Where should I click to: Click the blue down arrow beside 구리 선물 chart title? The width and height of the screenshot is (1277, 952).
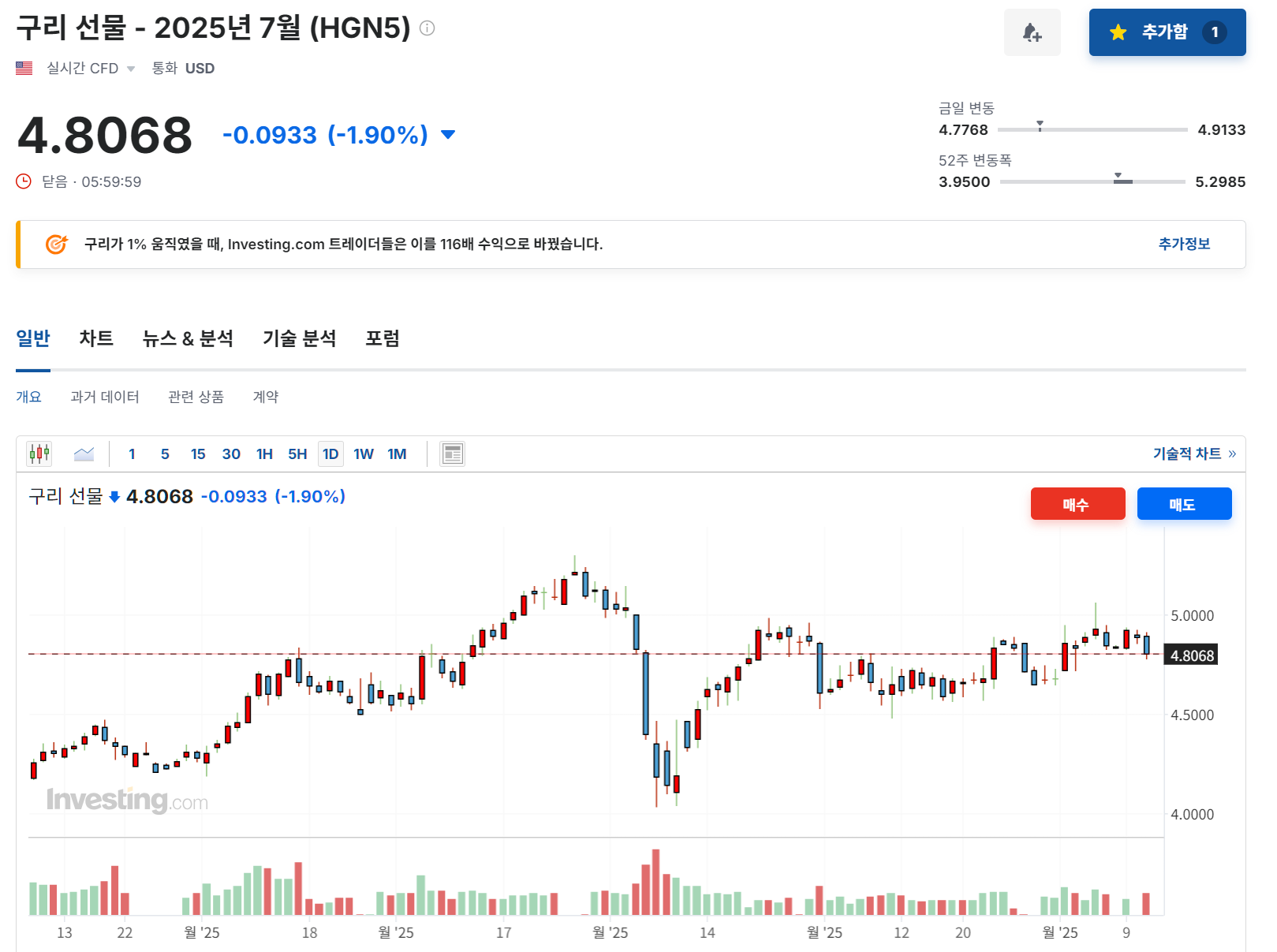coord(114,497)
